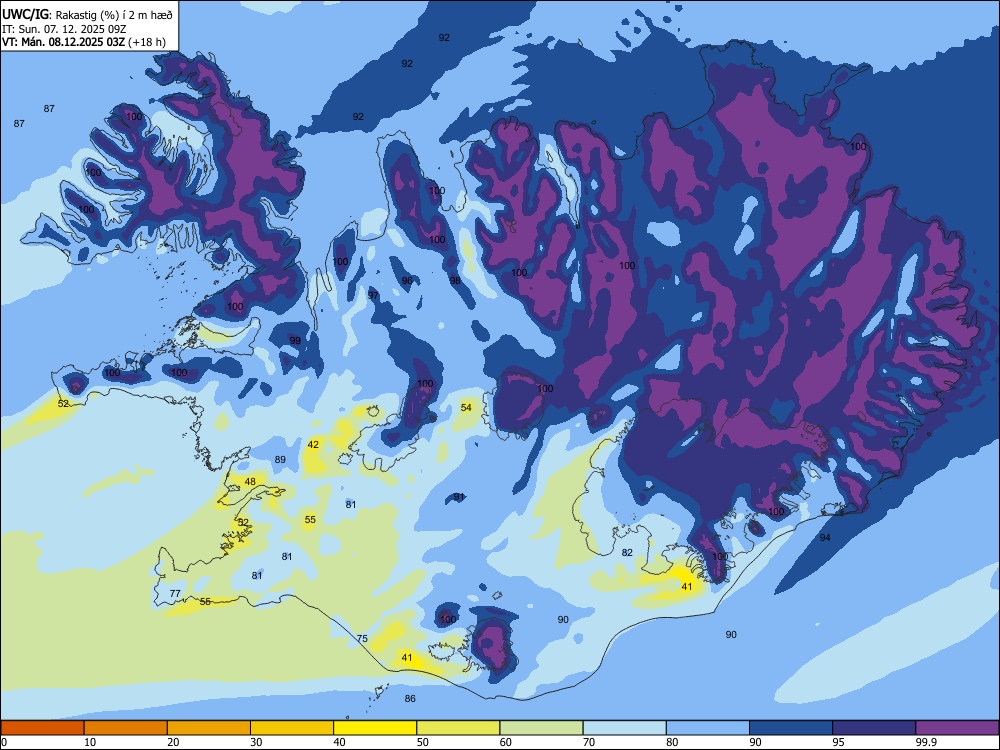Click the legend tick label '10'
The height and width of the screenshot is (750, 1000).
point(90,742)
